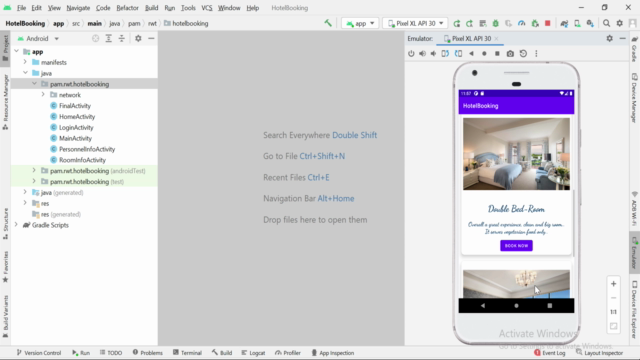This screenshot has width=640, height=360.
Task: Open the VCS menu
Action: pyautogui.click(x=207, y=8)
